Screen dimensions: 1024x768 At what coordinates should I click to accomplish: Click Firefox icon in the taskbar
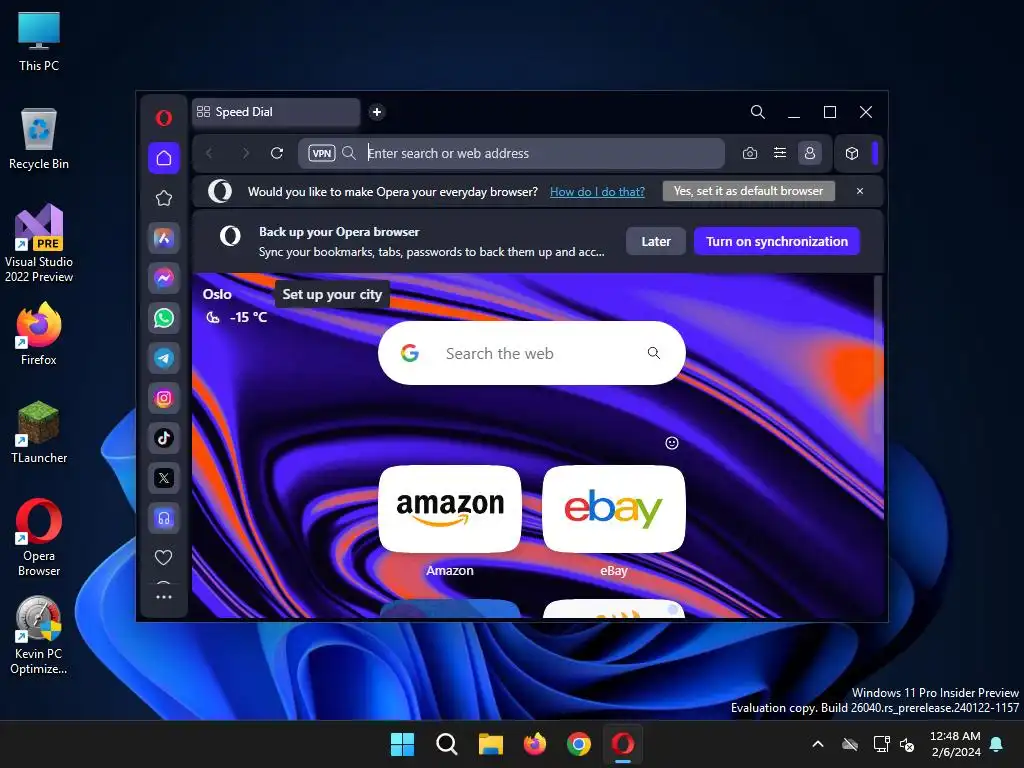(535, 744)
